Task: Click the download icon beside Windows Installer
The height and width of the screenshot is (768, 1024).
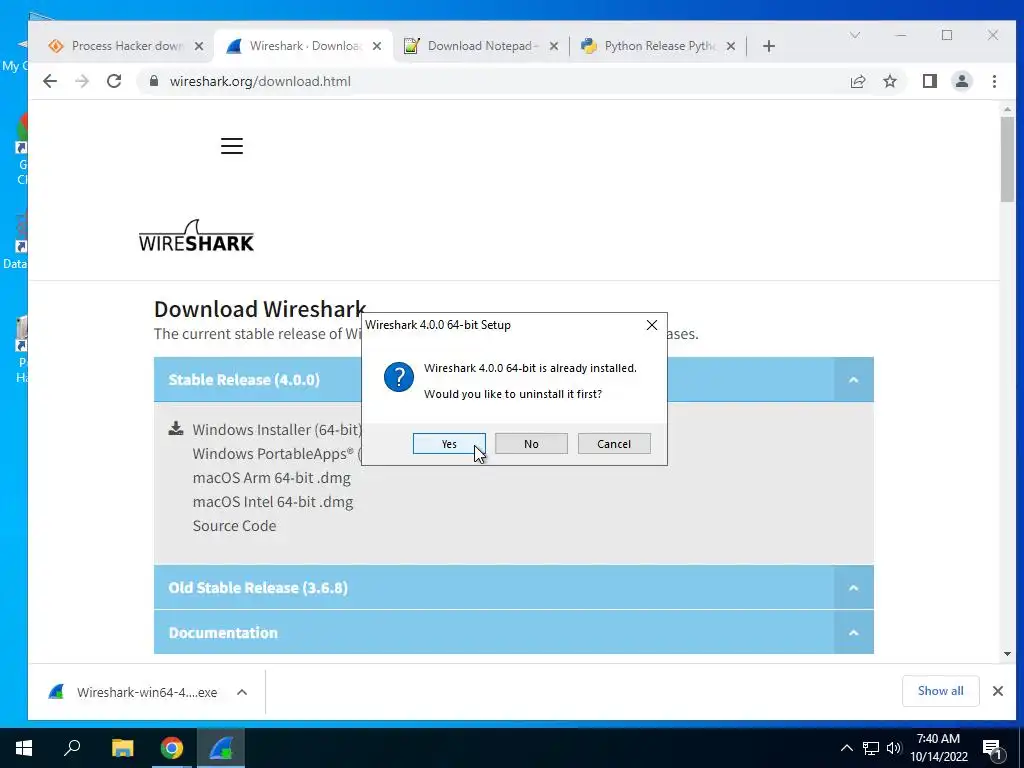Action: point(176,428)
